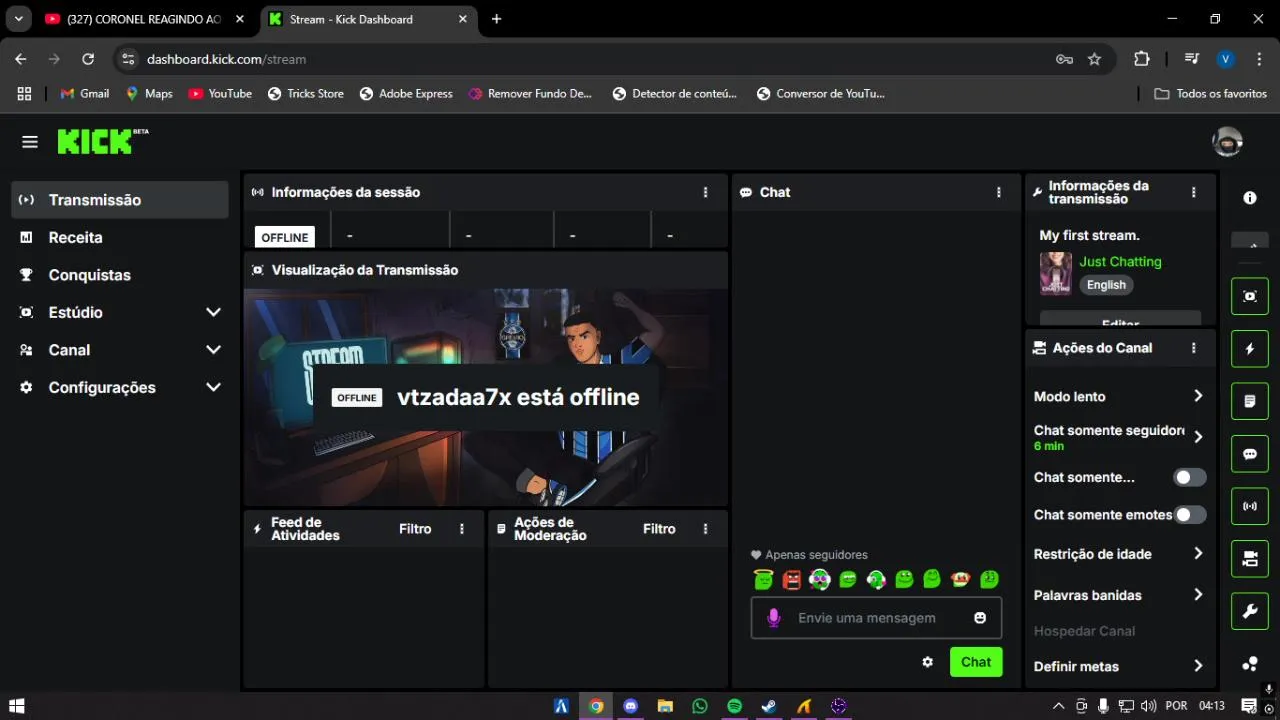Viewport: 1280px width, 720px height.
Task: Toggle stream info wrench widget in right toolbar
Action: tap(1250, 611)
